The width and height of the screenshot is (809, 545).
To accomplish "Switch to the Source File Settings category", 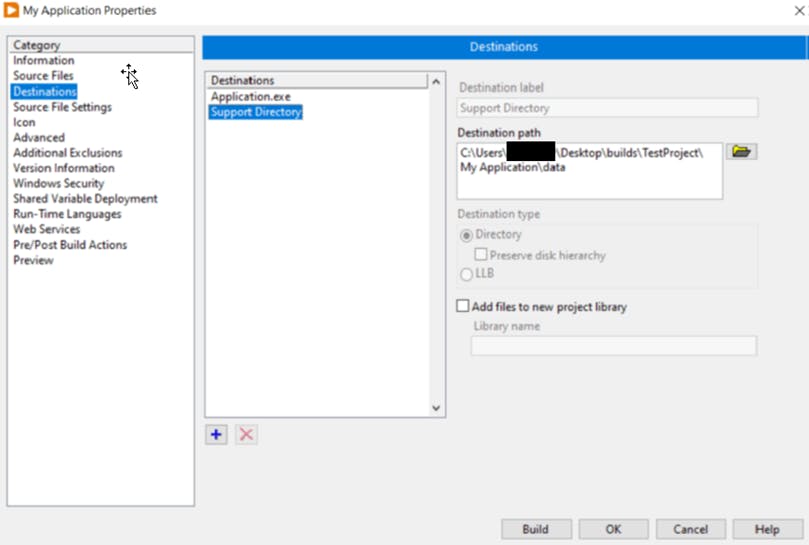I will (62, 107).
